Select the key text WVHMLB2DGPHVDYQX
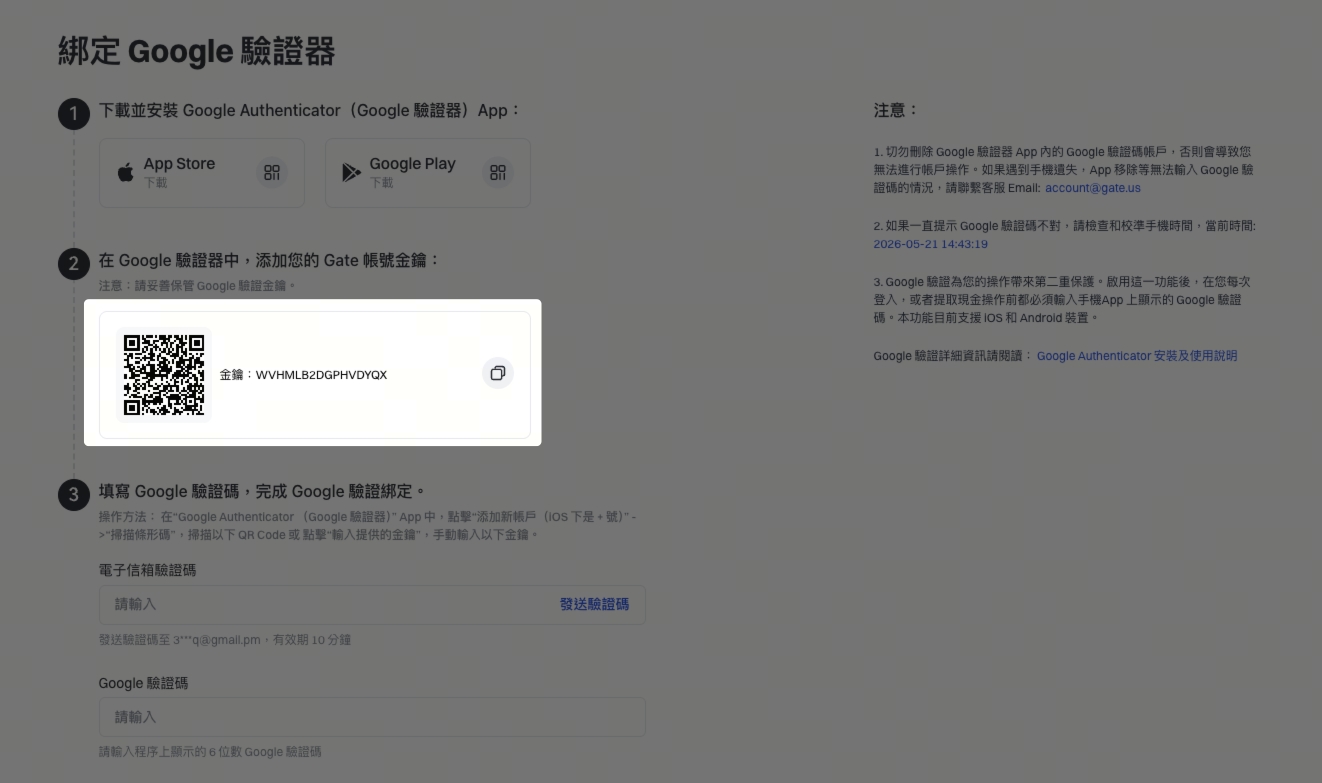The width and height of the screenshot is (1322, 783). click(321, 375)
